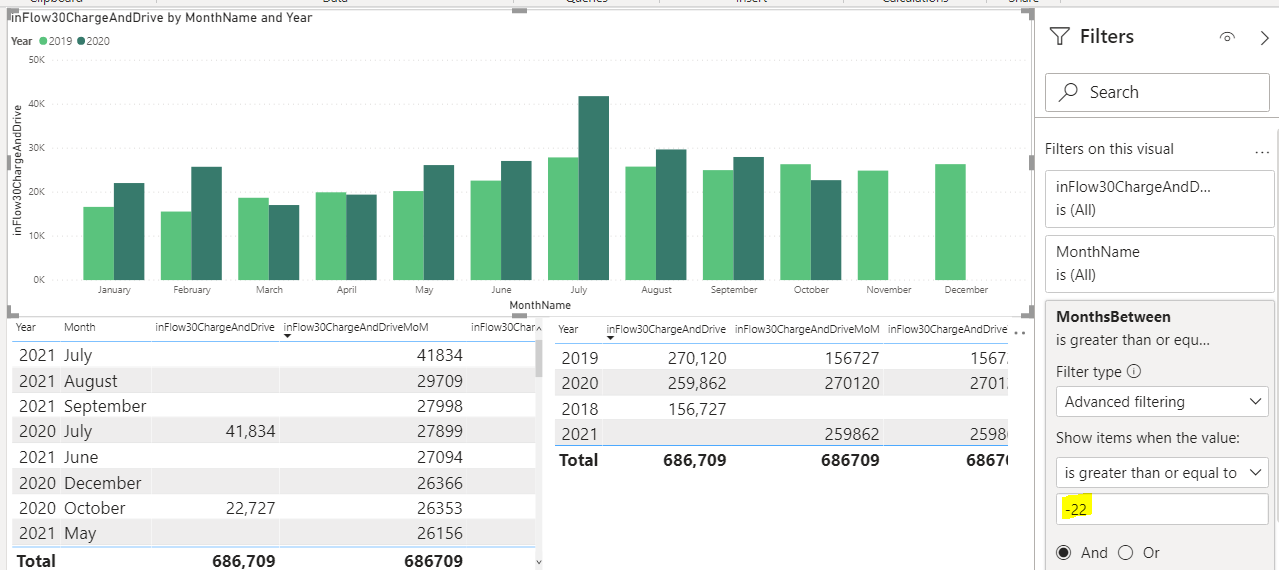Click the Month column header in monthly table
This screenshot has width=1279, height=570.
[x=80, y=327]
